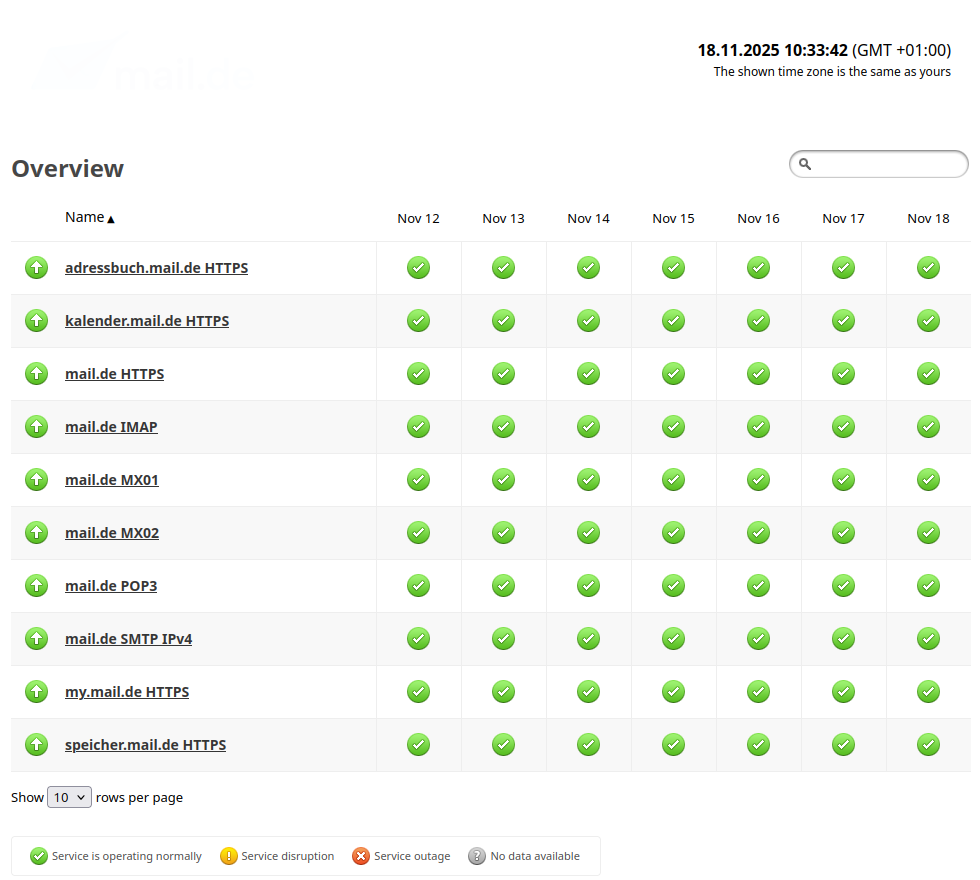Image resolution: width=980 pixels, height=880 pixels.
Task: Click Nov 16 status check for my.mail.de HTTPS
Action: click(758, 692)
